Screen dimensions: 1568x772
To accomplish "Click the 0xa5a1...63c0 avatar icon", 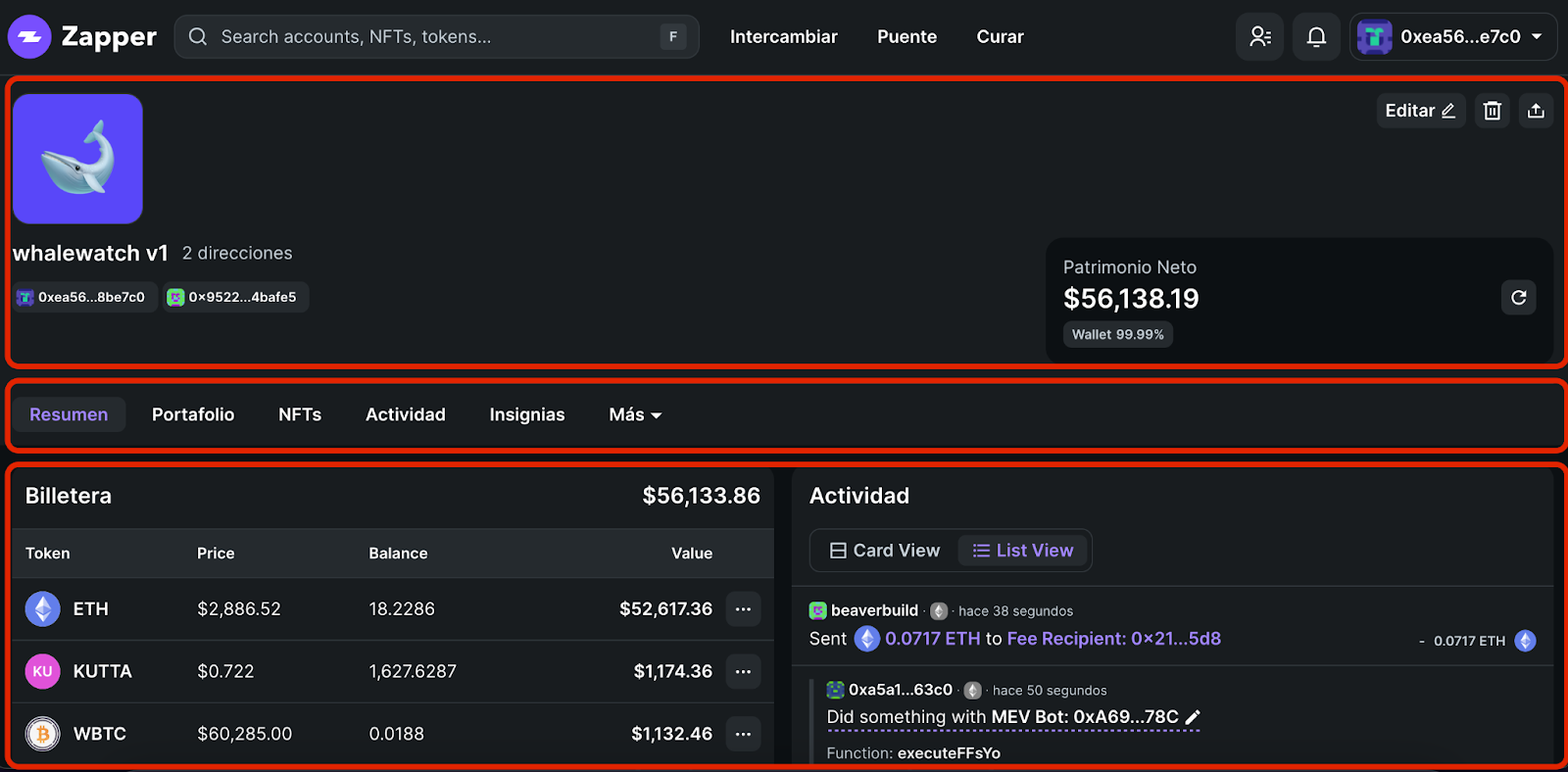I will click(x=835, y=690).
